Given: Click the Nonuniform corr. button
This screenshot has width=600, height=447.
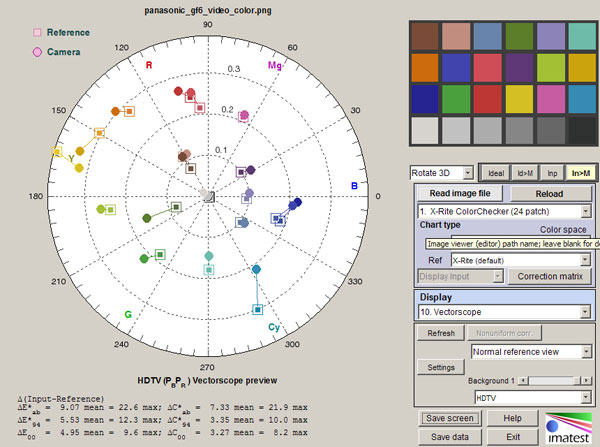Looking at the screenshot, I should coord(504,333).
